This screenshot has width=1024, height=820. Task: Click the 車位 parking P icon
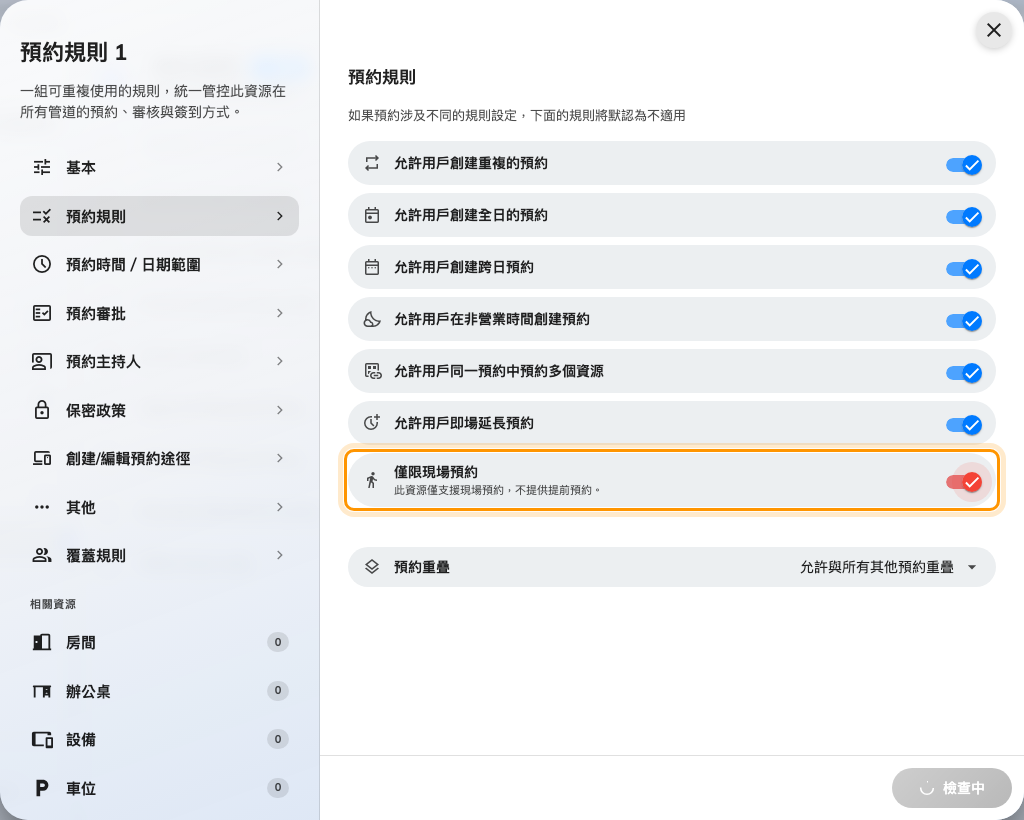point(42,788)
